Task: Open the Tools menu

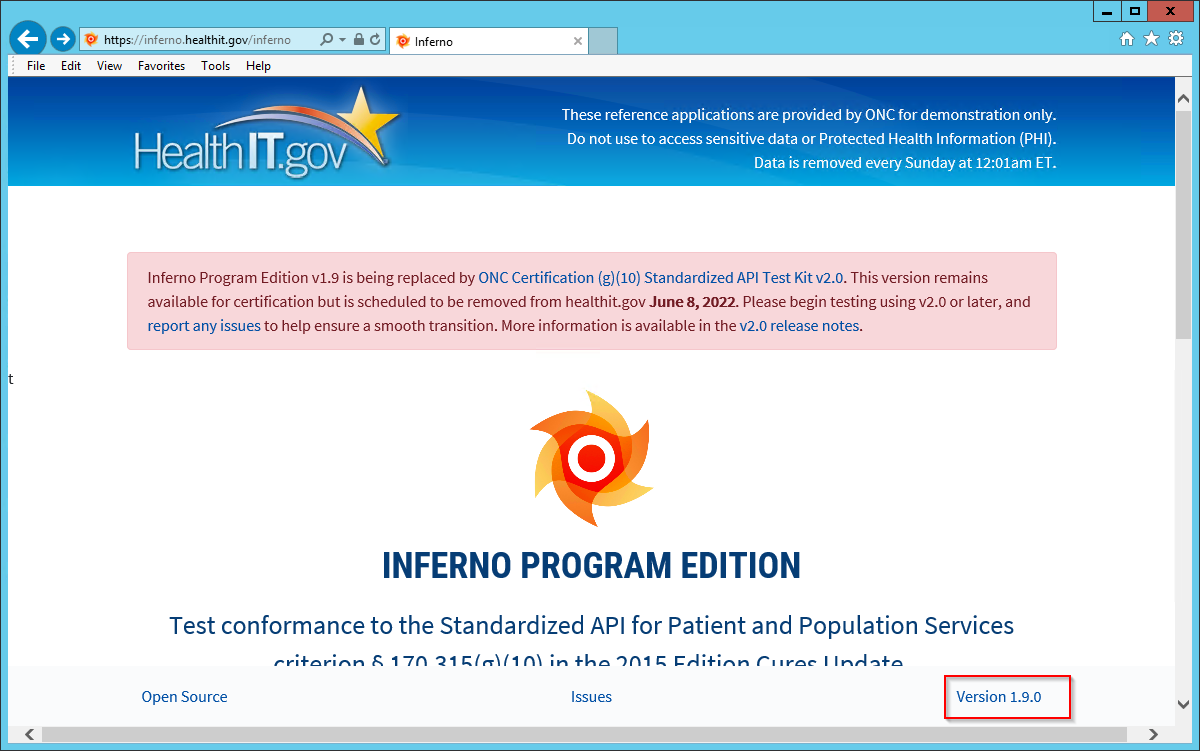Action: [x=216, y=66]
